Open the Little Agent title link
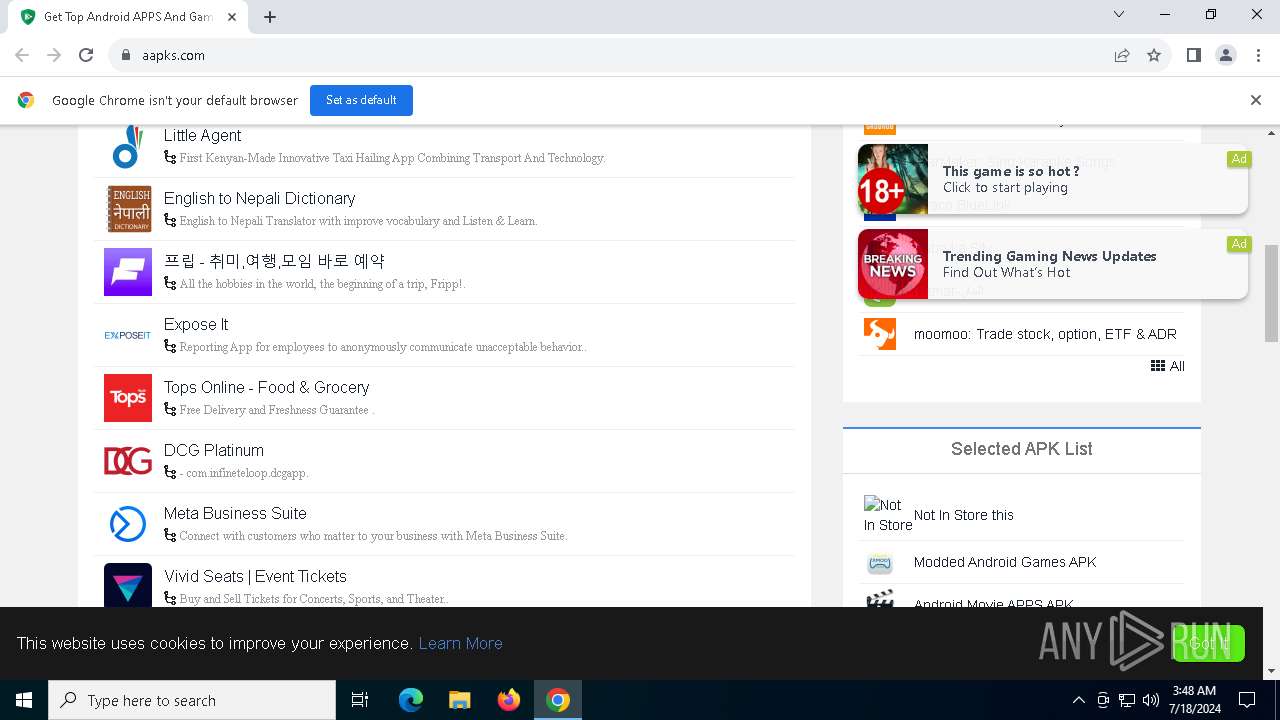Screen dimensions: 1280x720 (202, 135)
